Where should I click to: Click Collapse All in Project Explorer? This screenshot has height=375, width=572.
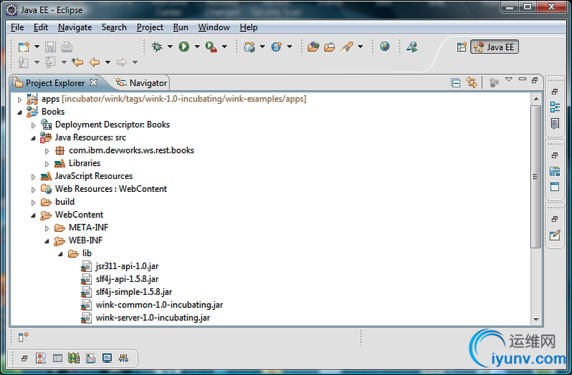(456, 83)
